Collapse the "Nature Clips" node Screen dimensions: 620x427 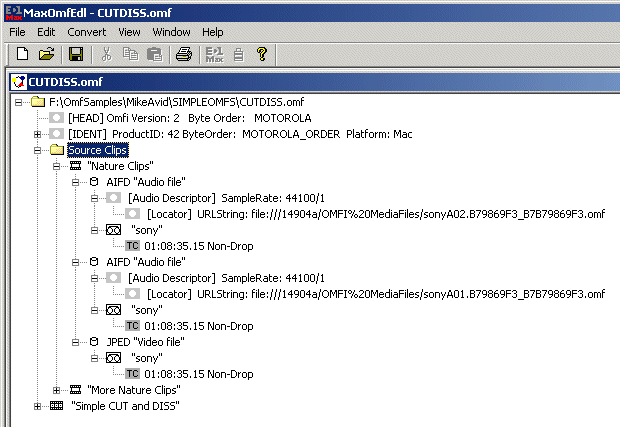[x=57, y=166]
